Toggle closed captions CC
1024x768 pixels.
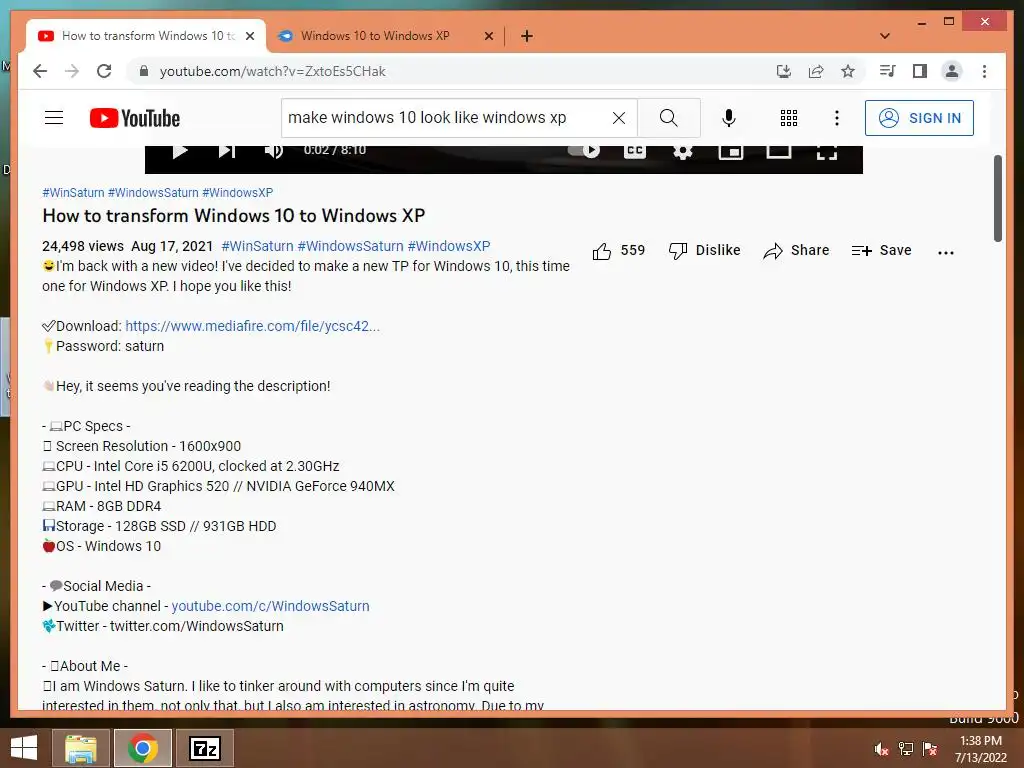pyautogui.click(x=634, y=152)
